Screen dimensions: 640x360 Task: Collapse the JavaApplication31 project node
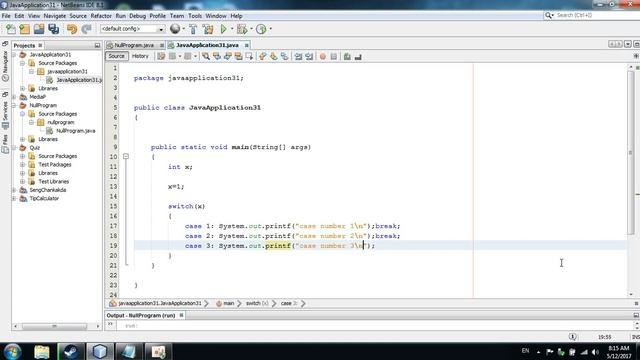(14, 55)
